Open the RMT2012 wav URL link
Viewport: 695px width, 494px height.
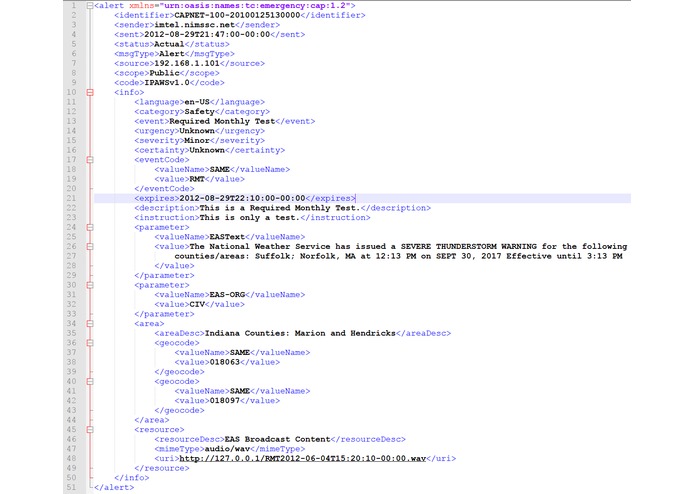pyautogui.click(x=302, y=459)
